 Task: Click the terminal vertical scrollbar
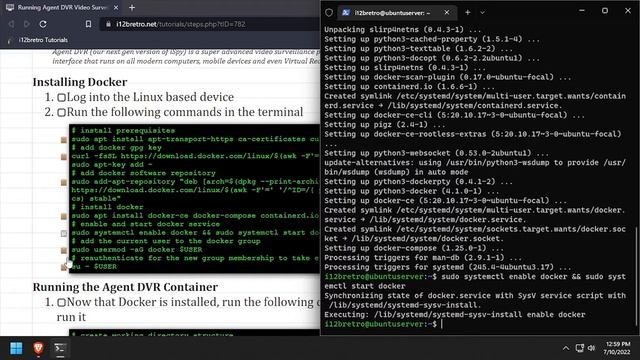(637, 277)
